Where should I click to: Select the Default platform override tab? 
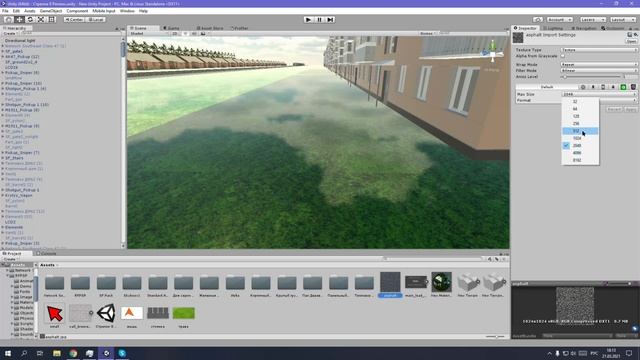tap(546, 87)
